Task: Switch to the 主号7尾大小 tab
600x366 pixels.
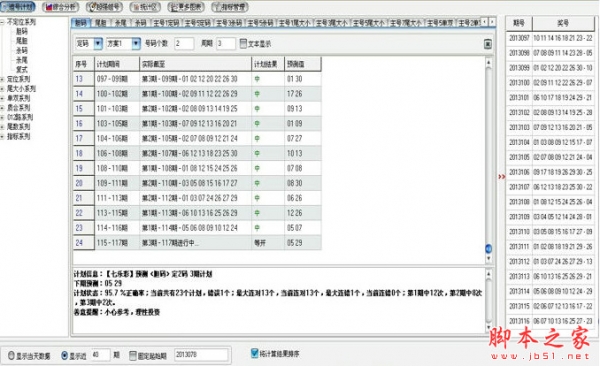Action: 405,23
